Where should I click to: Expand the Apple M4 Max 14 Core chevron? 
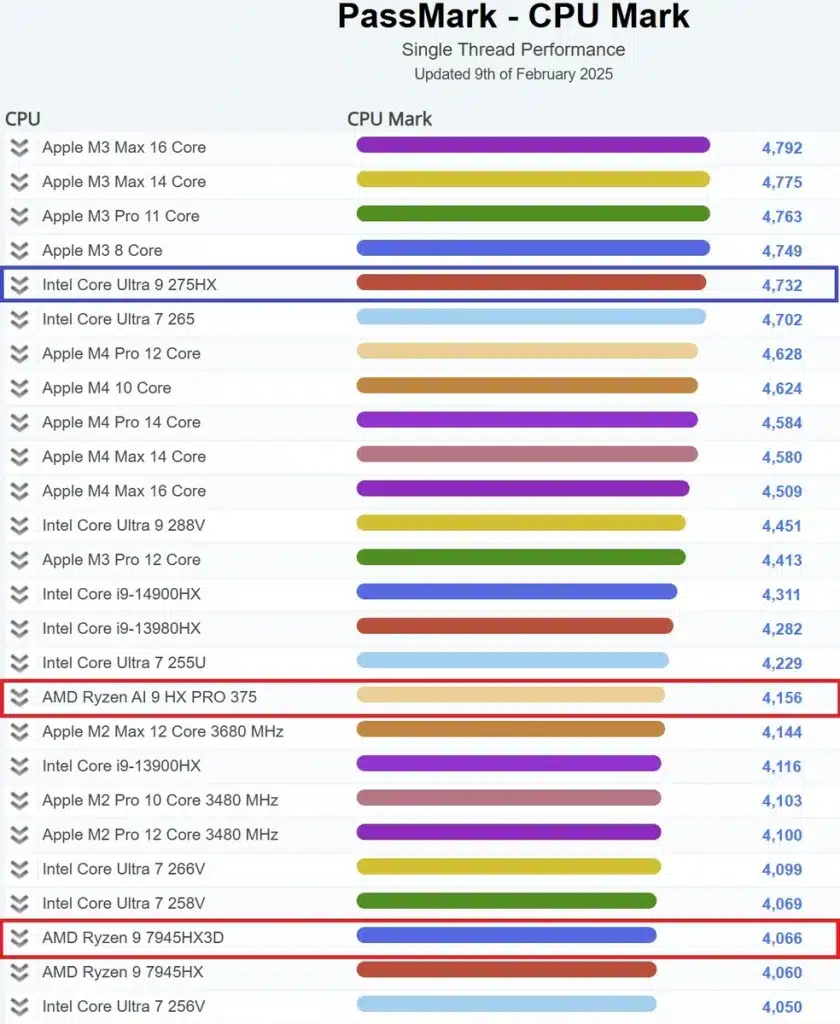click(x=20, y=456)
